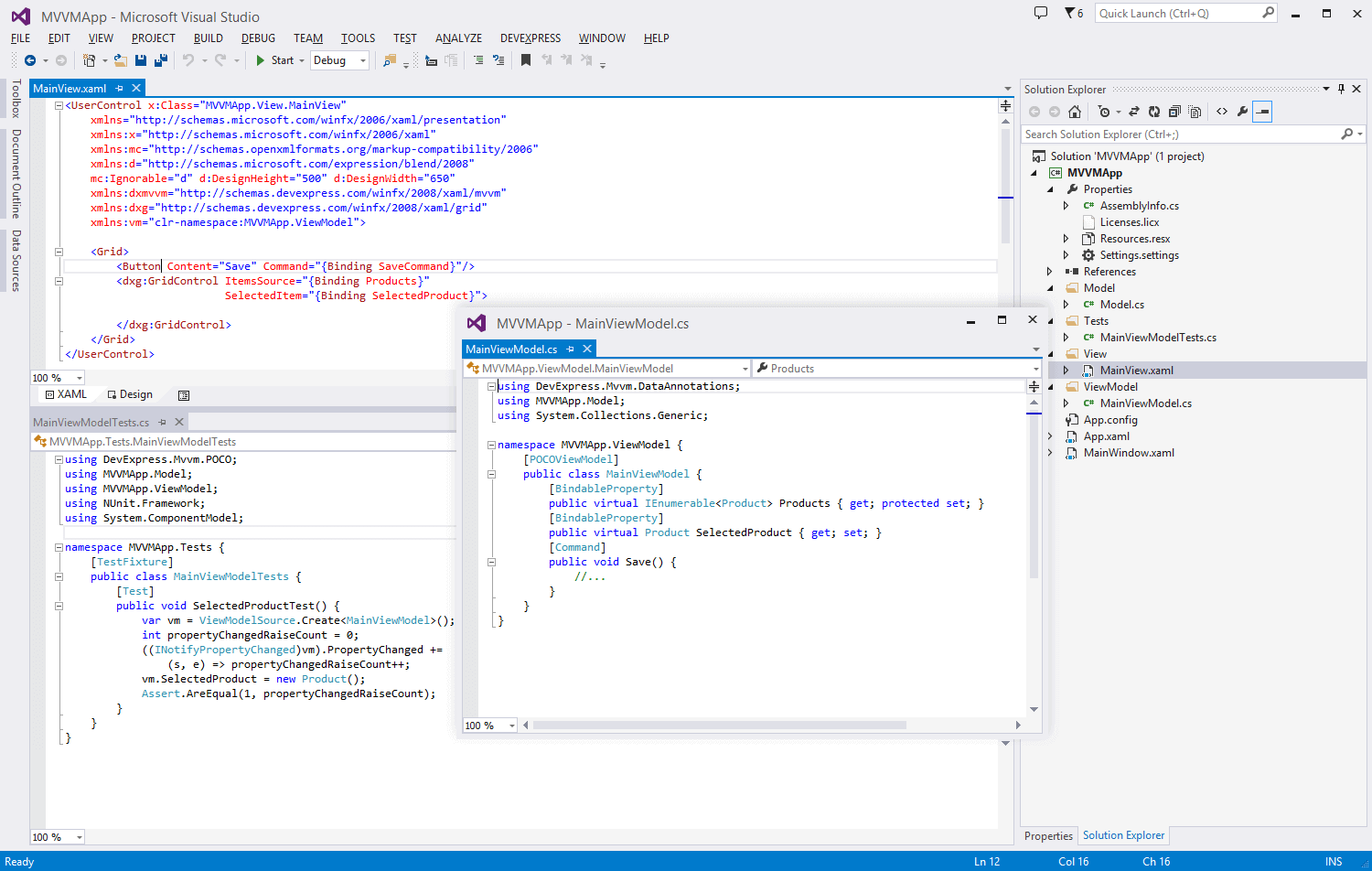Image resolution: width=1372 pixels, height=871 pixels.
Task: Open the BUILD menu
Action: [x=208, y=38]
